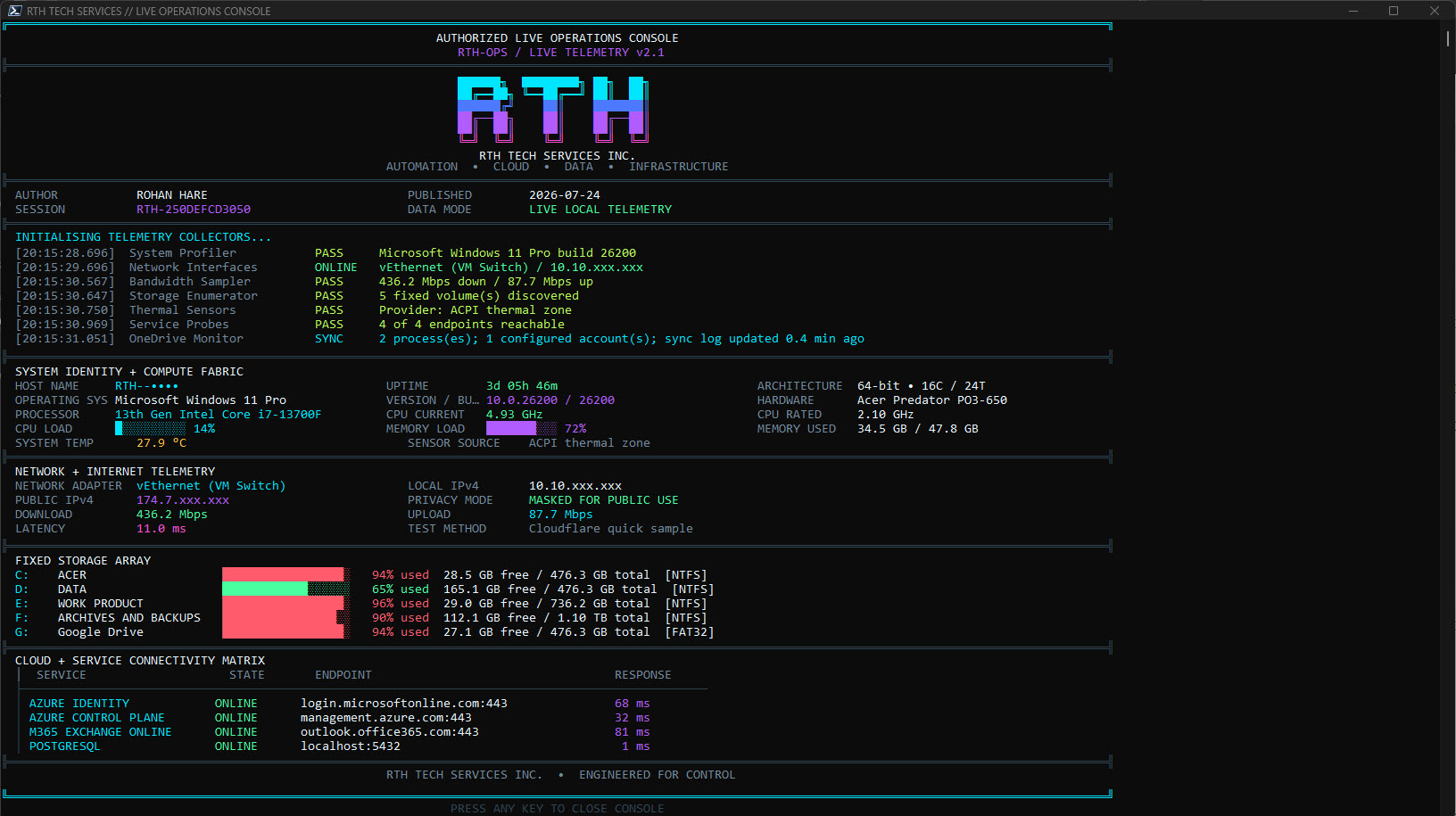Click the Storage Enumerator log row

coord(297,296)
